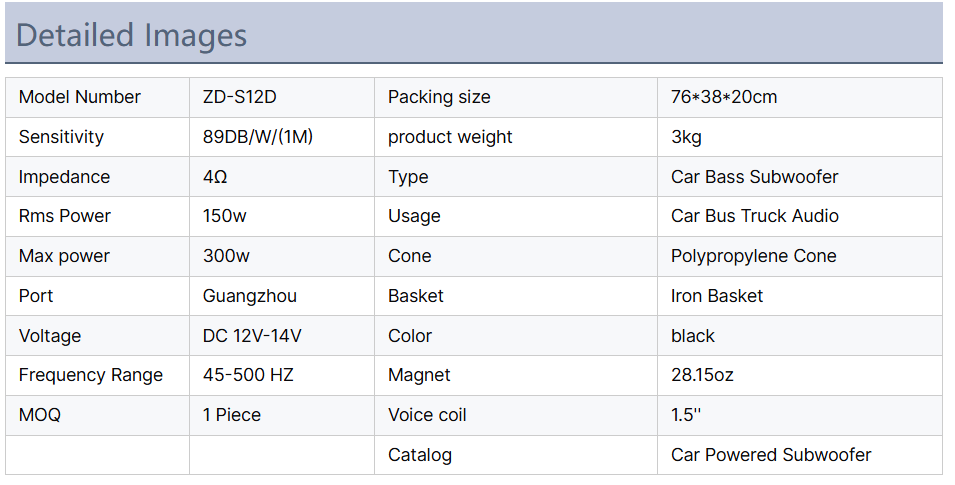The width and height of the screenshot is (955, 485).
Task: Click the Guangzhou port value
Action: tap(250, 296)
